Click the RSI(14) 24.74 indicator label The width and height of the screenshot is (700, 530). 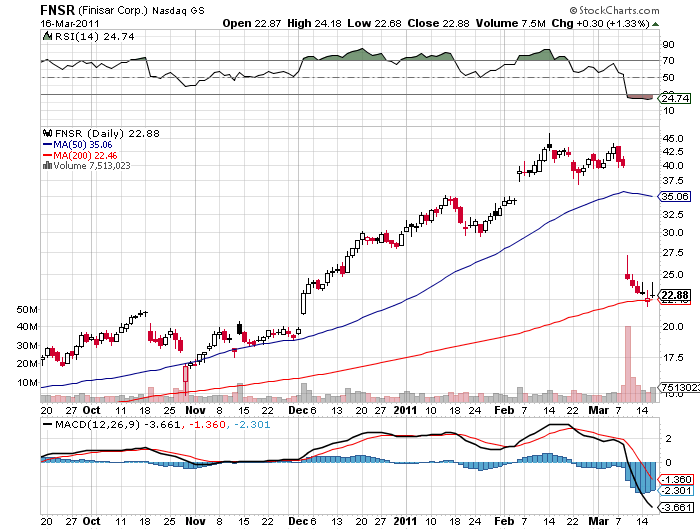[x=95, y=37]
